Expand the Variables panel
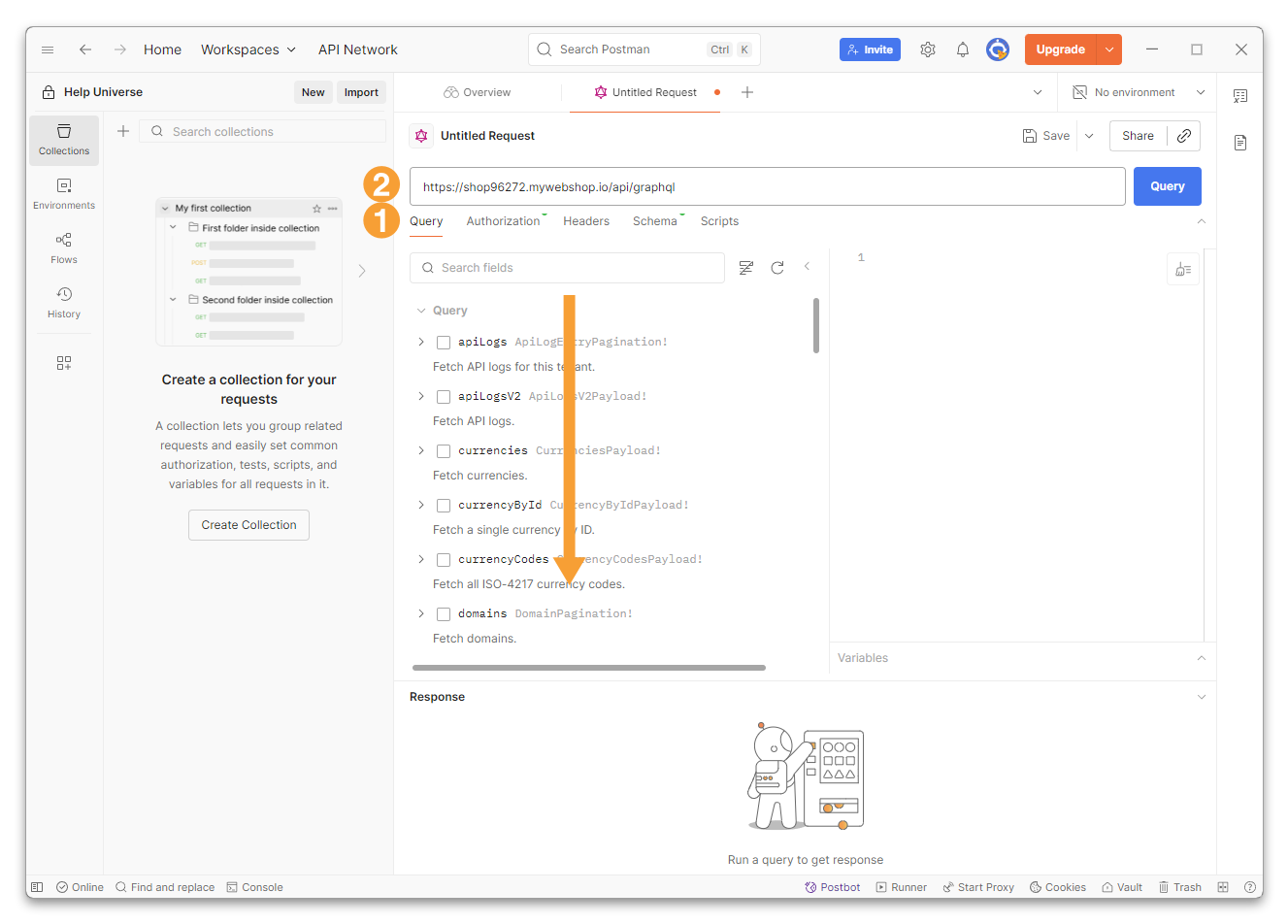This screenshot has width=1288, height=924. 1202,658
